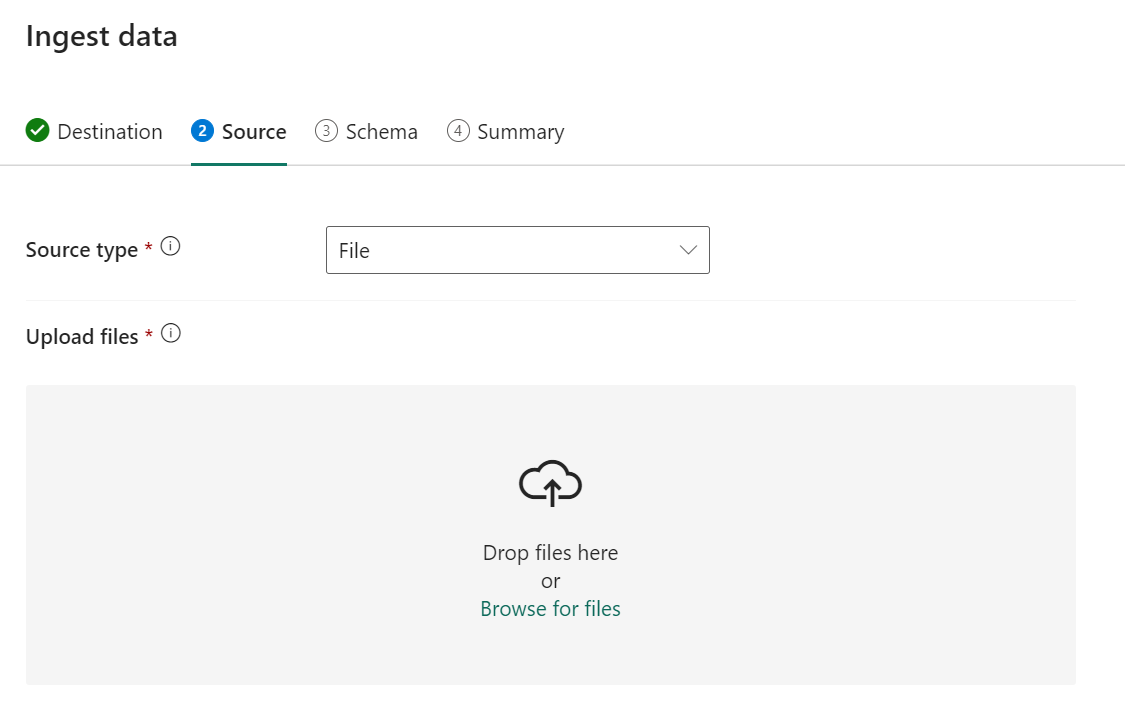
Task: Click the 'Ingest data' page heading
Action: 101,36
